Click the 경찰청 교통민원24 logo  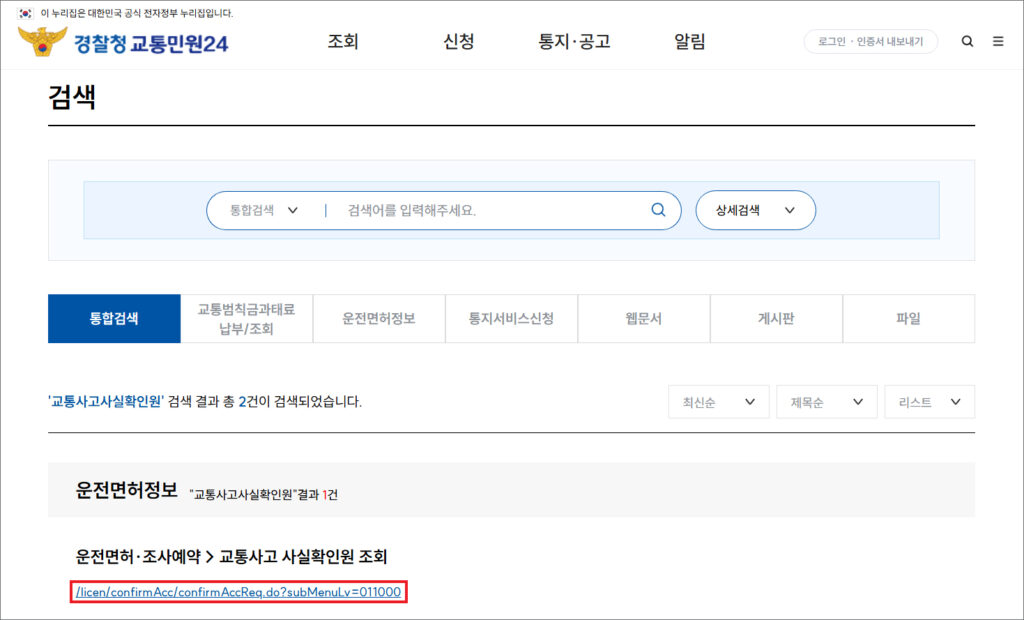click(x=123, y=42)
